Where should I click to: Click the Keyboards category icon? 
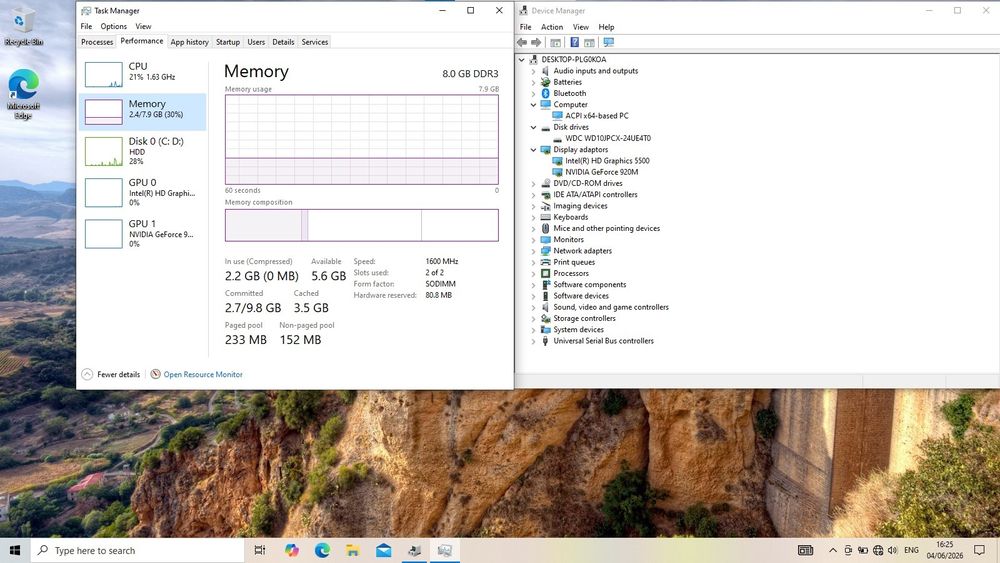545,217
